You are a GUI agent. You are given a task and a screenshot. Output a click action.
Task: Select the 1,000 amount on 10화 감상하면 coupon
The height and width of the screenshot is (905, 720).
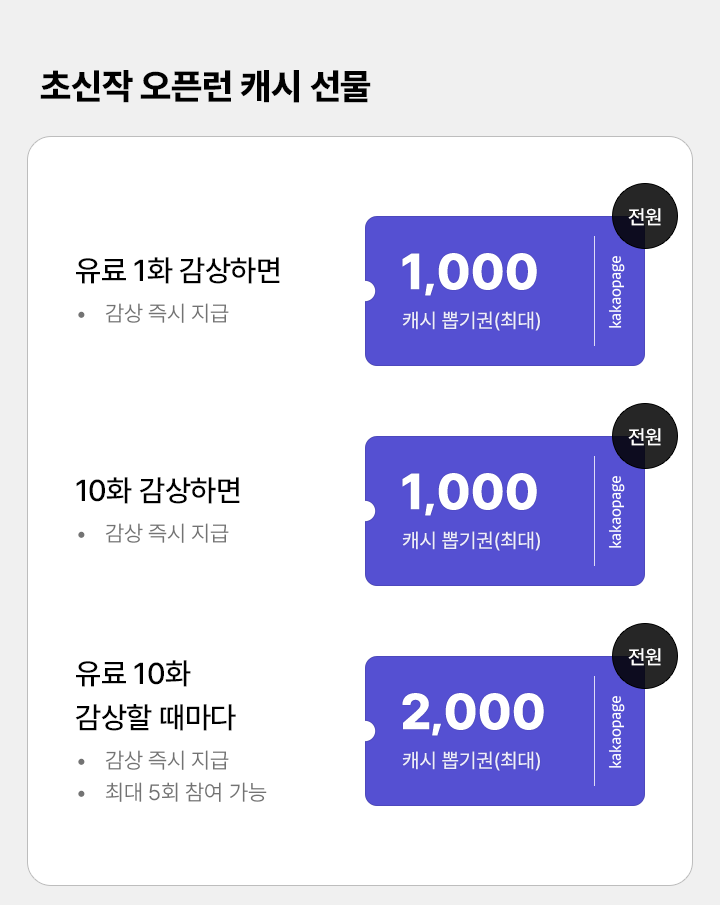pyautogui.click(x=469, y=493)
